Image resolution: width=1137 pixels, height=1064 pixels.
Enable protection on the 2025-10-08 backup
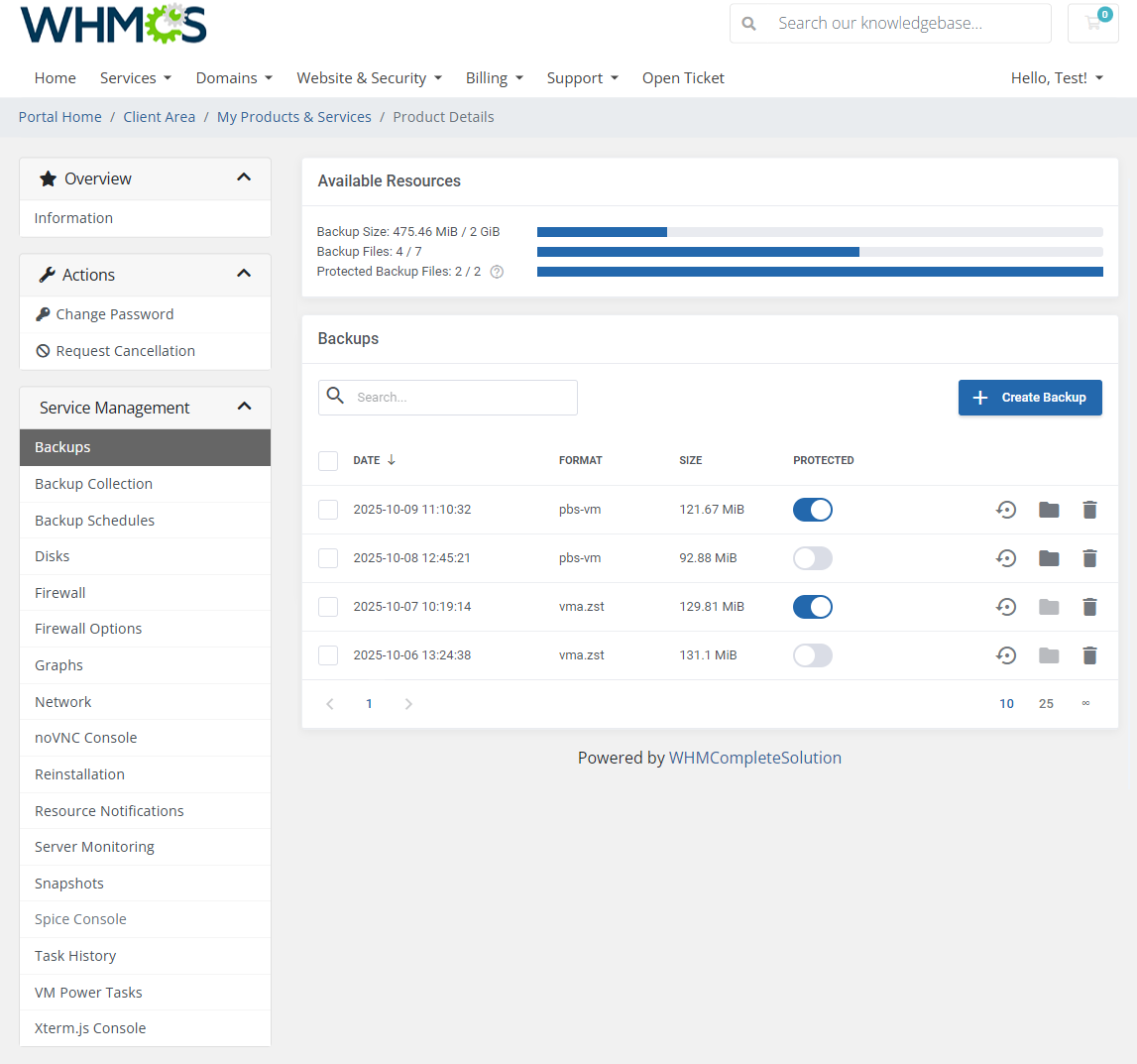pos(813,557)
